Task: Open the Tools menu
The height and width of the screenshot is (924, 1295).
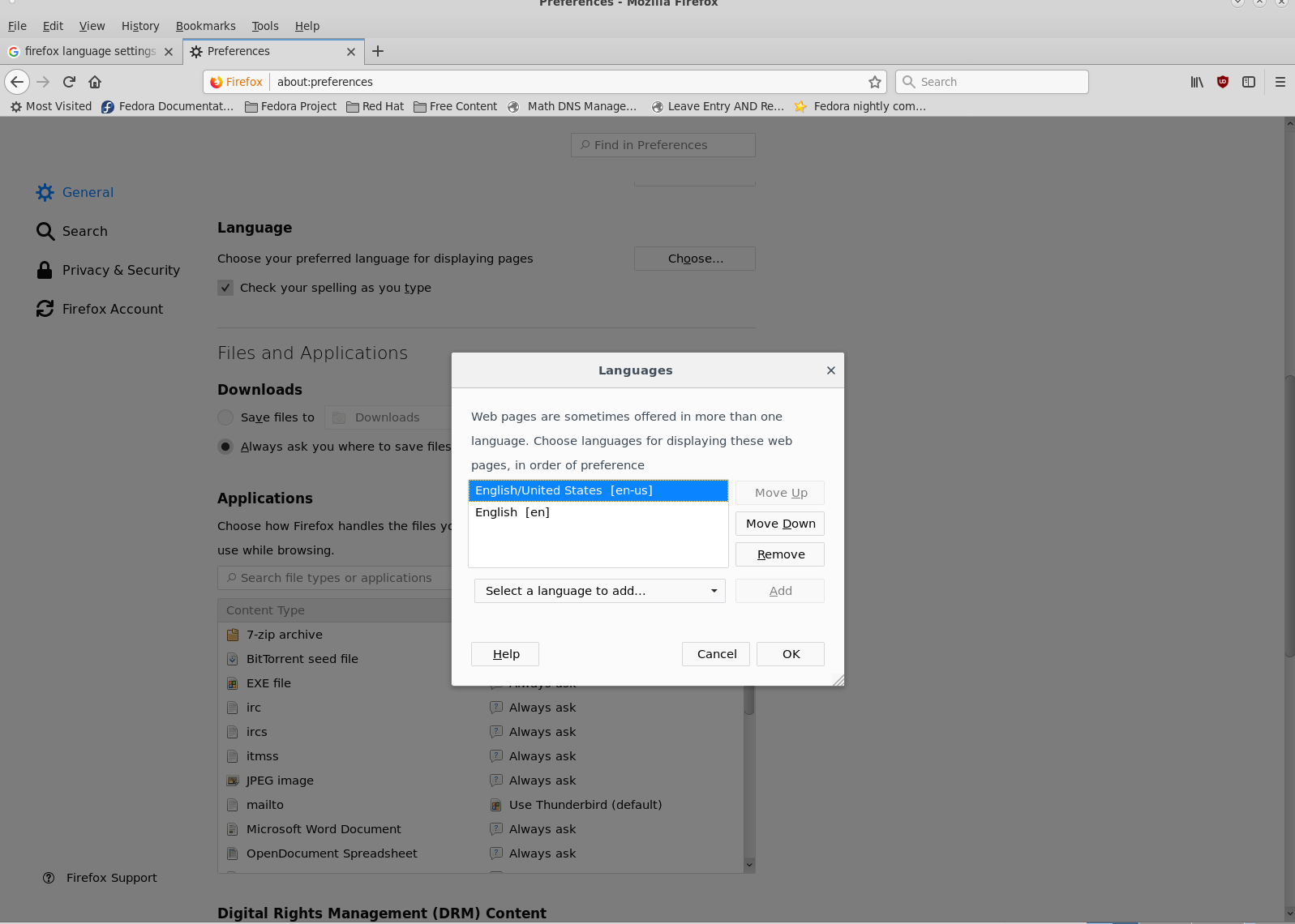Action: click(x=265, y=26)
